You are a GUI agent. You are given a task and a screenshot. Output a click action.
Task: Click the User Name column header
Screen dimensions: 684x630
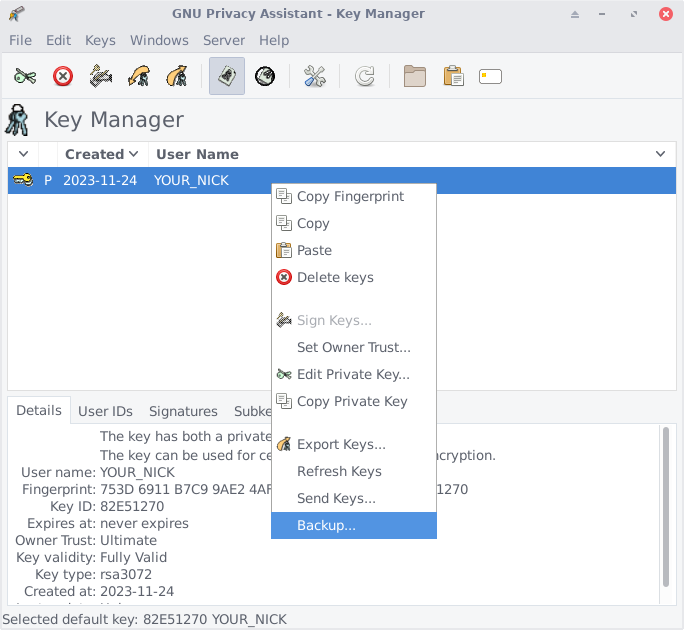pyautogui.click(x=197, y=154)
